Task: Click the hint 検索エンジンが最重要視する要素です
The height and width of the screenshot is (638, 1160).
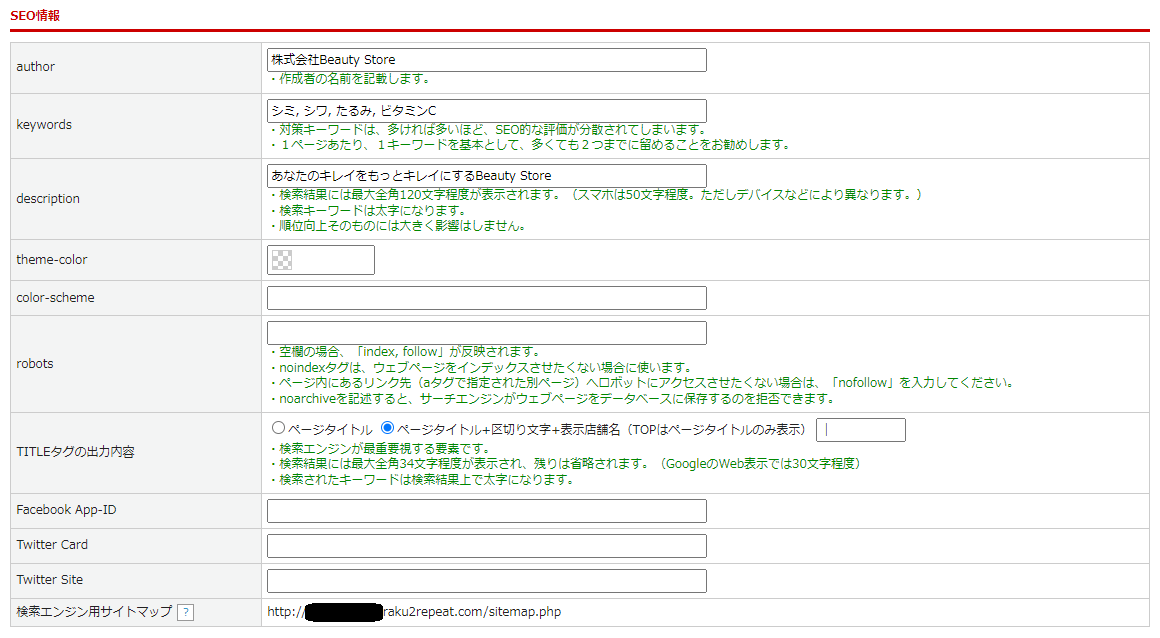Action: (x=380, y=449)
